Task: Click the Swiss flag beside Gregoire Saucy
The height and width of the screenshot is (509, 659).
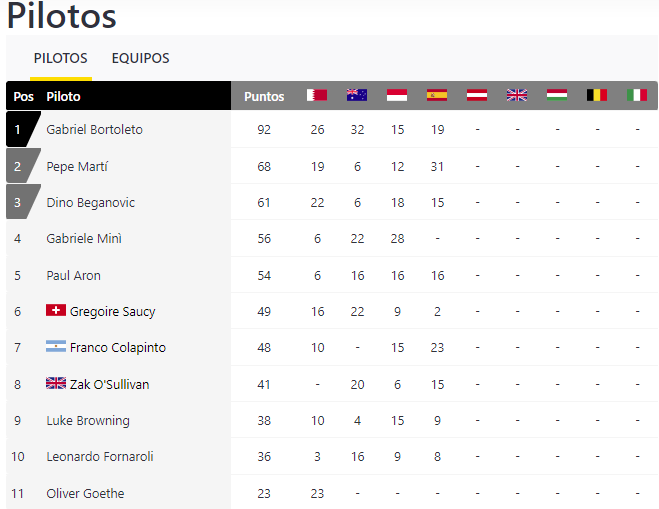Action: point(56,310)
